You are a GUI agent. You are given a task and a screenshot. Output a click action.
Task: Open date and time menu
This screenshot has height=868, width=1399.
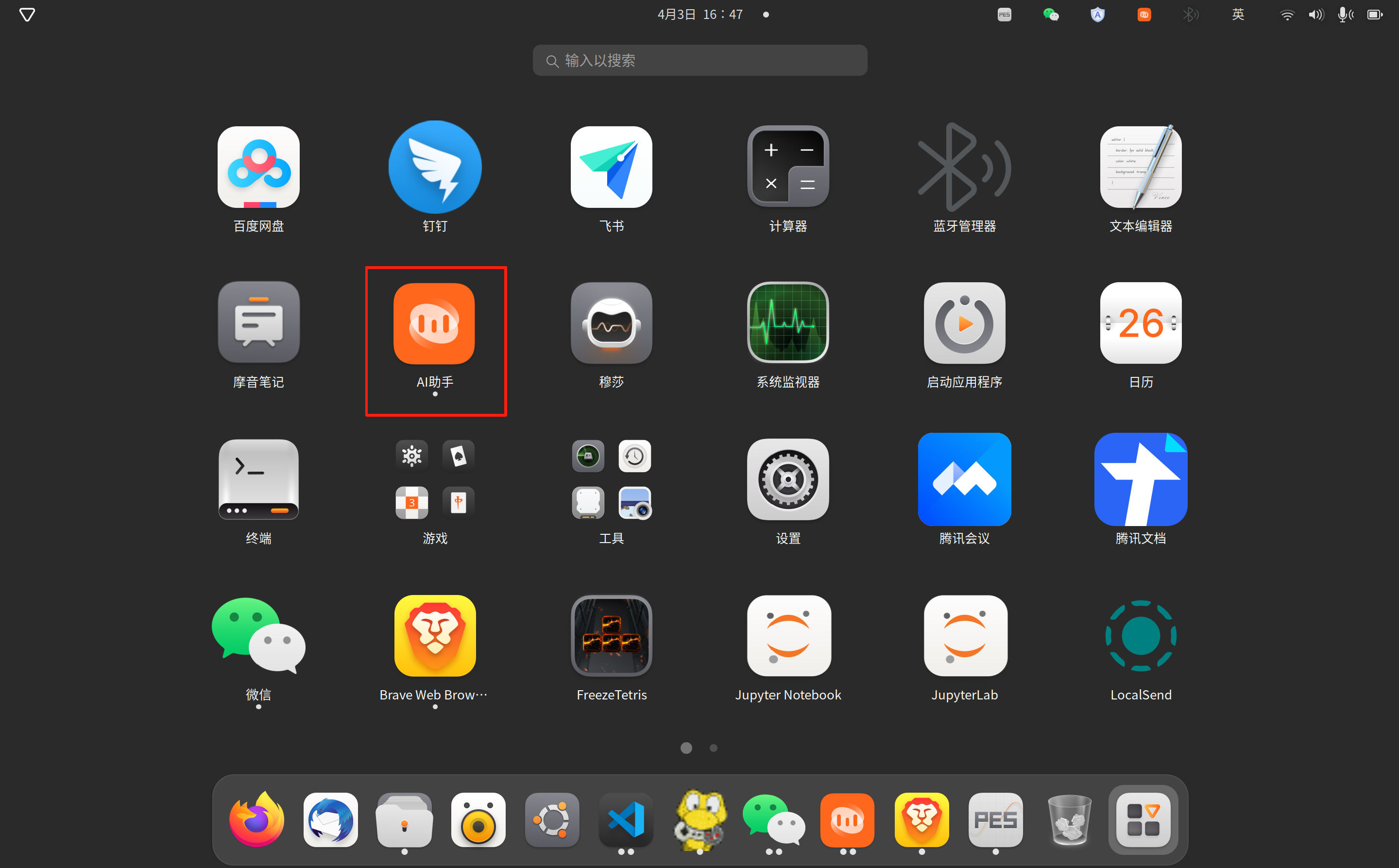tap(700, 15)
